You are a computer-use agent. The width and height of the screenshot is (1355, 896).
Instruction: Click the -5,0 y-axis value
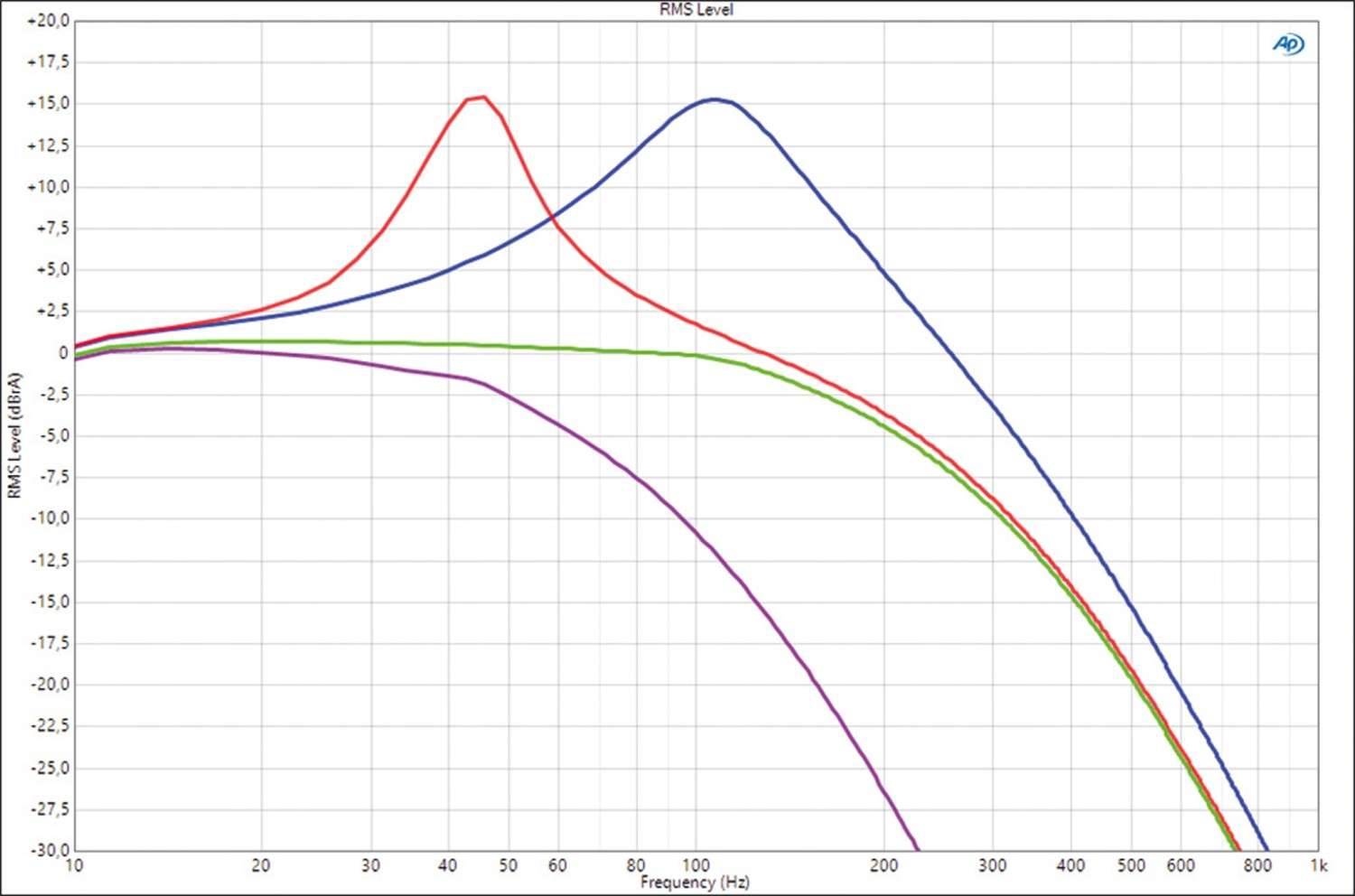52,436
